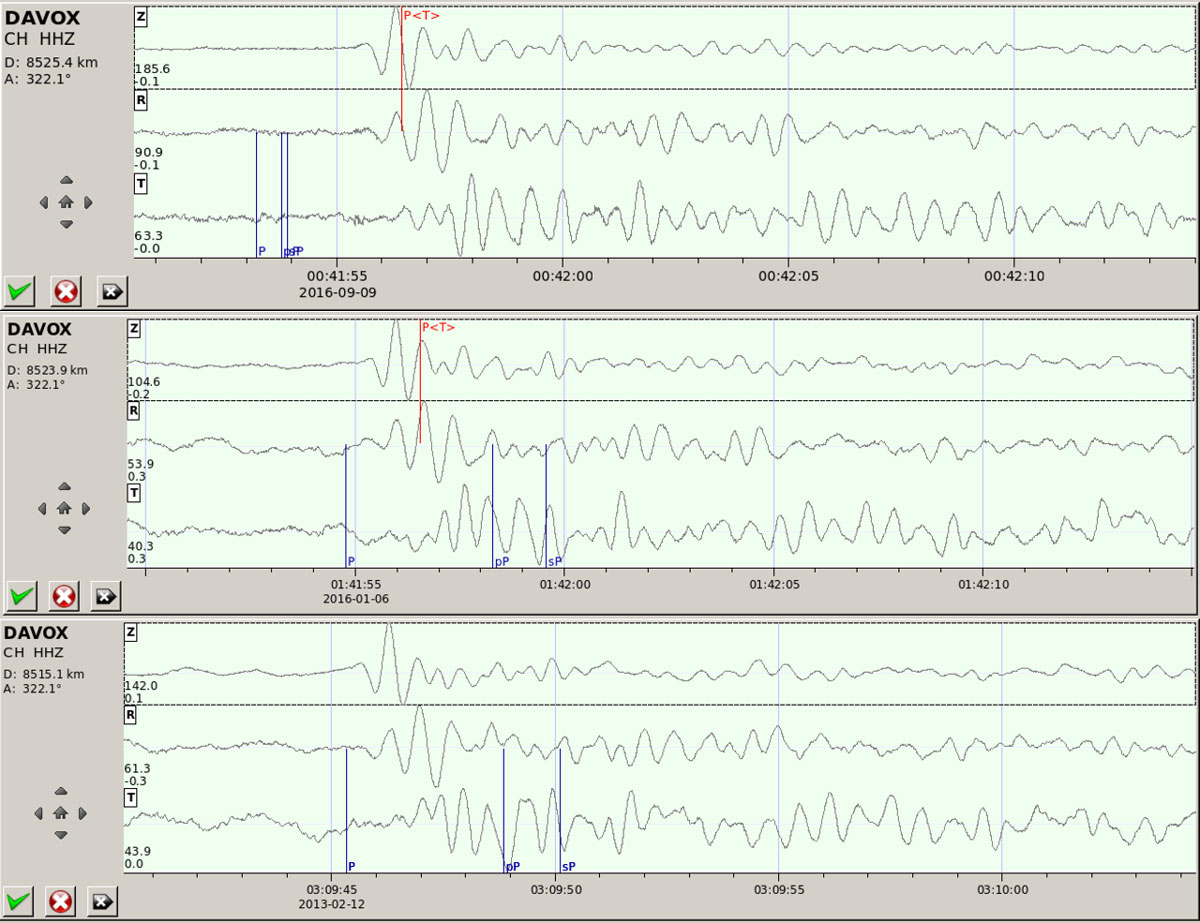Reject the 2016-09-09 trace with red X
The width and height of the screenshot is (1200, 923).
[66, 291]
